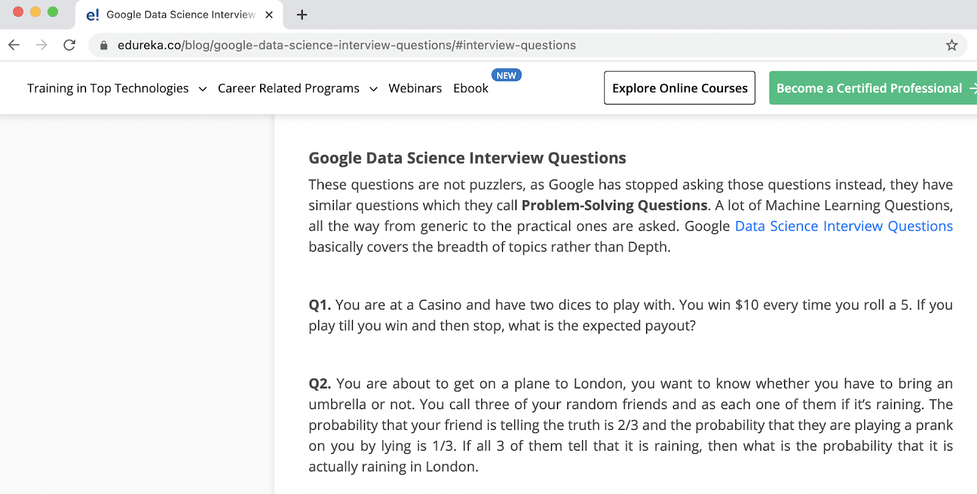Click the macOS green fullscreen window button

click(x=52, y=12)
